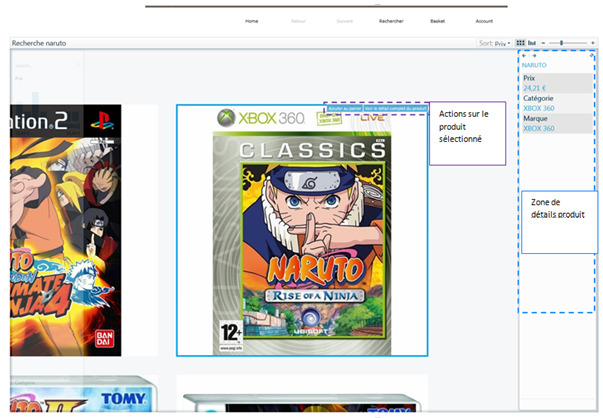
Task: Click XBOX 360 under Catégorie
Action: [x=539, y=108]
